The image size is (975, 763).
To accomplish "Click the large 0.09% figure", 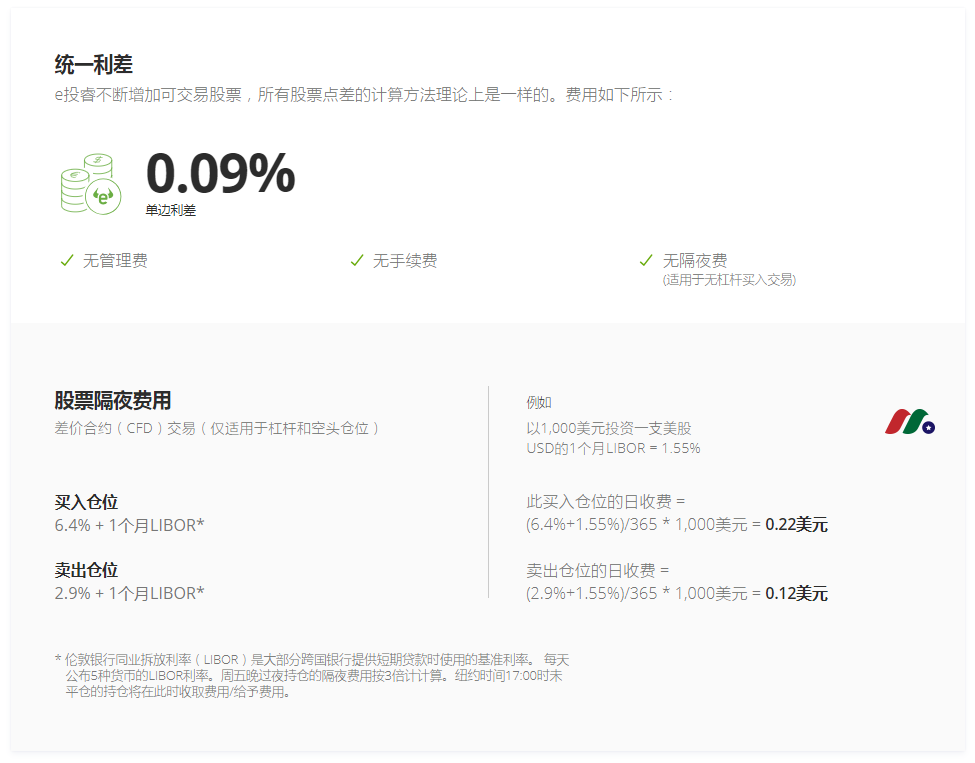I will click(220, 173).
